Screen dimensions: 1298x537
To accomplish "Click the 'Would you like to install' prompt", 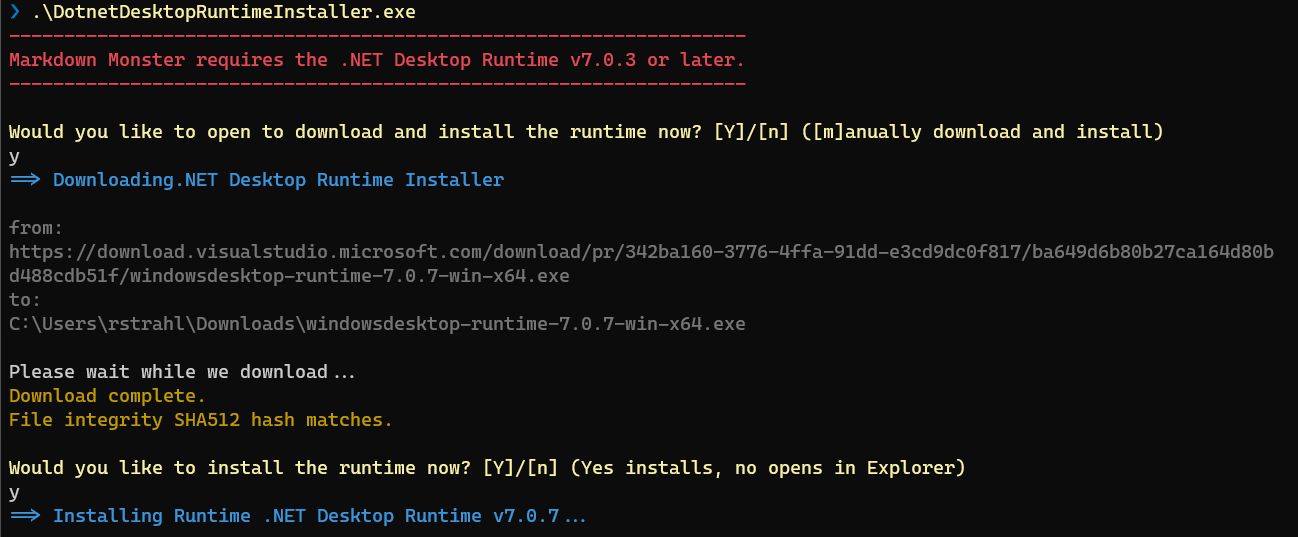I will (x=240, y=468).
